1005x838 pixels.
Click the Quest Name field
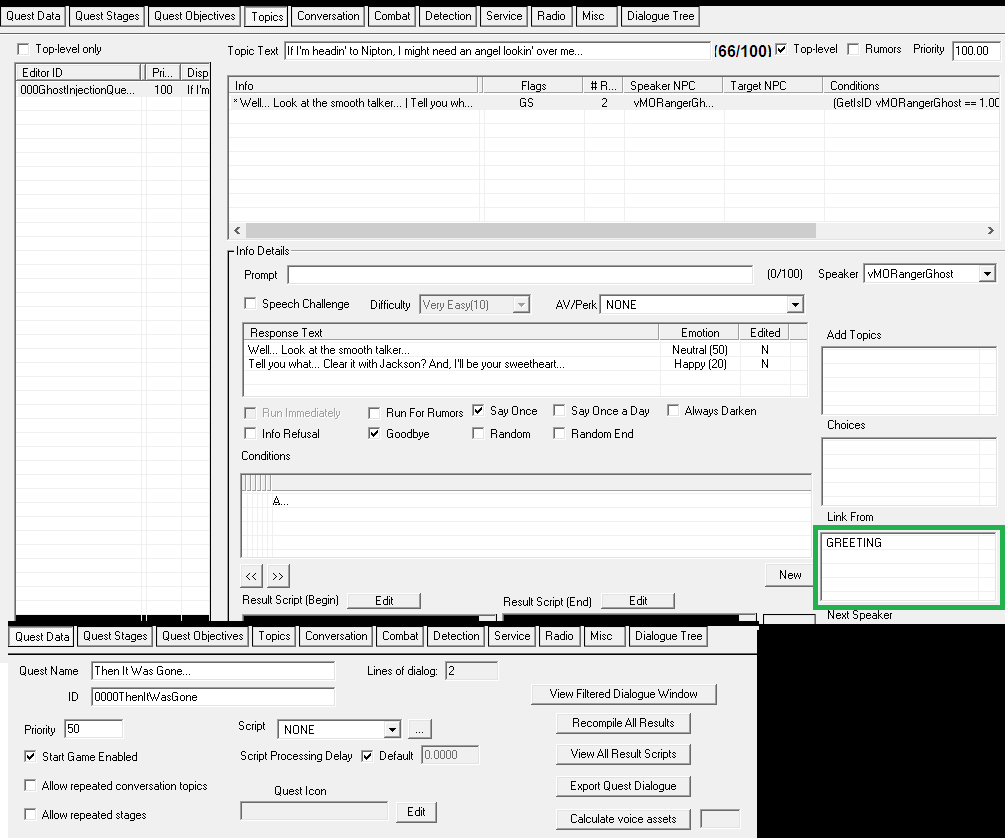[213, 671]
